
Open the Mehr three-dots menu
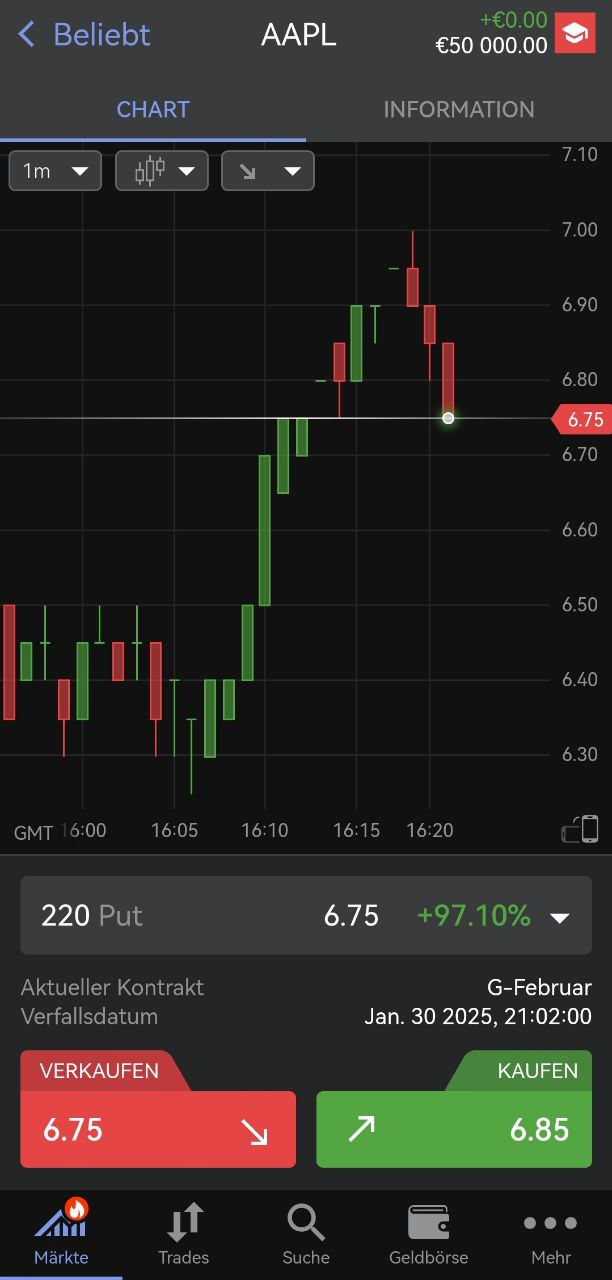pos(551,1232)
